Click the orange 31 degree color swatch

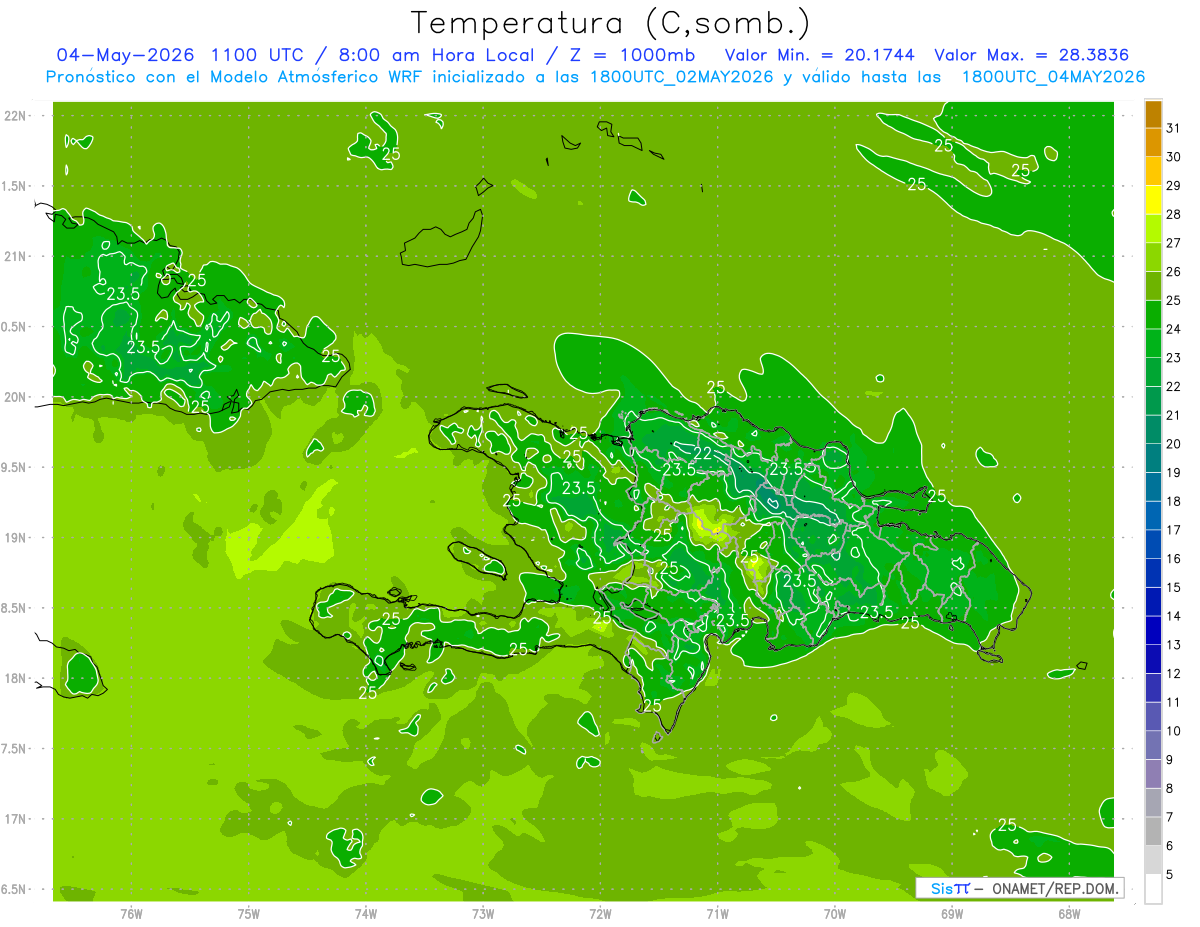click(x=1153, y=114)
